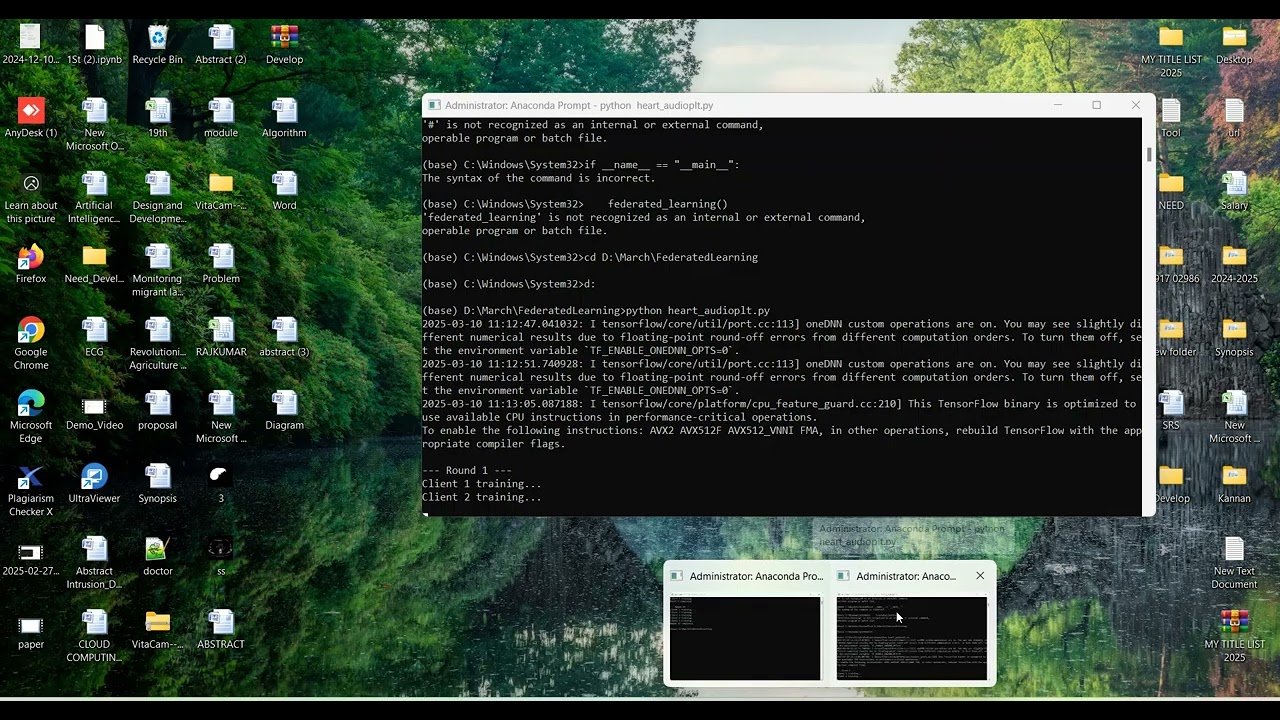Select the ECG document icon
The image size is (1280, 720).
coord(94,337)
